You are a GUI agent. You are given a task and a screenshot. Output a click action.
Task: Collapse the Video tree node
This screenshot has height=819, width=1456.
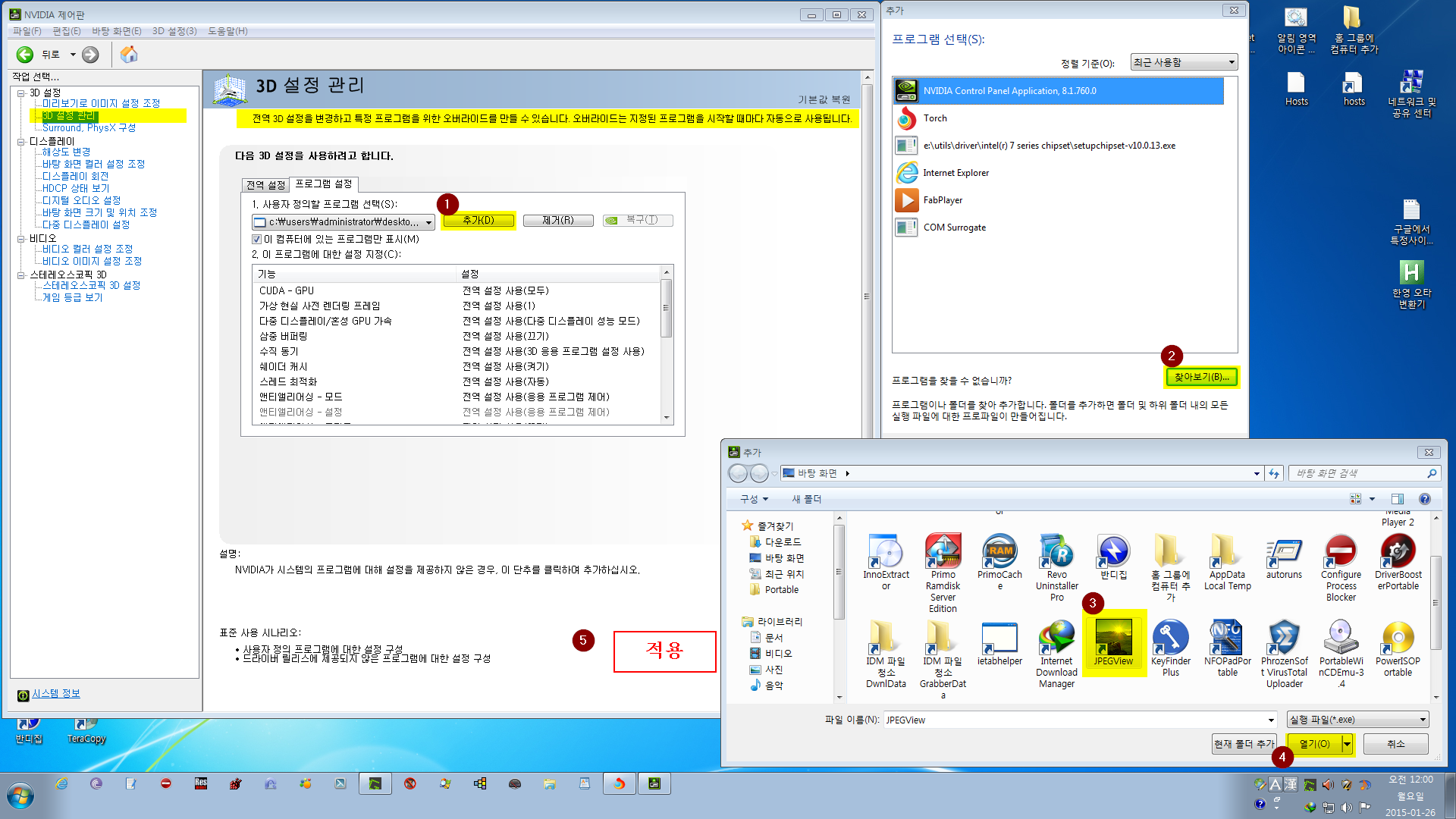tap(21, 239)
